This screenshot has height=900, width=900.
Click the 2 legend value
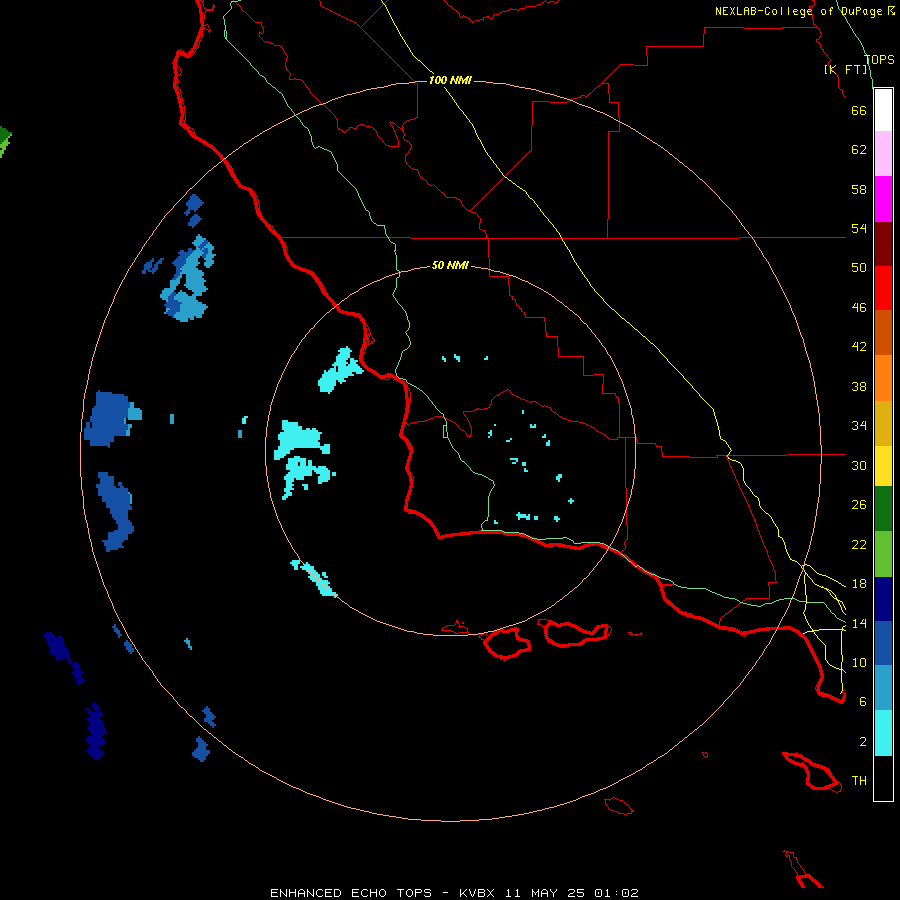[863, 742]
